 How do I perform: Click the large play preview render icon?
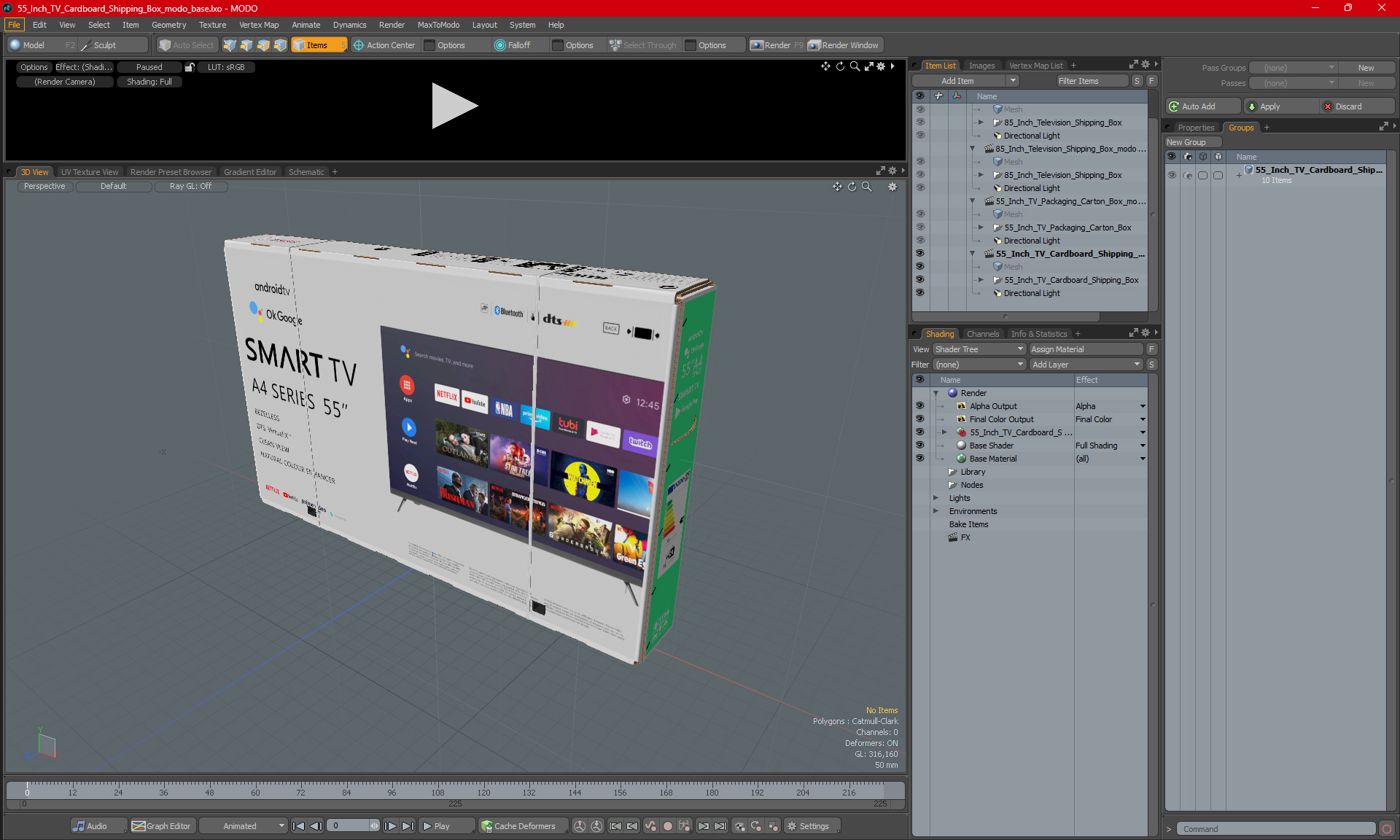(x=454, y=106)
